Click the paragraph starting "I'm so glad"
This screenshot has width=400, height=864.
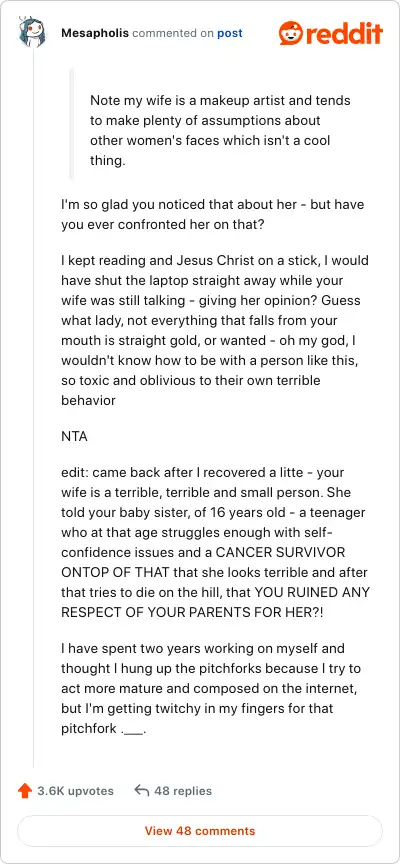(213, 214)
